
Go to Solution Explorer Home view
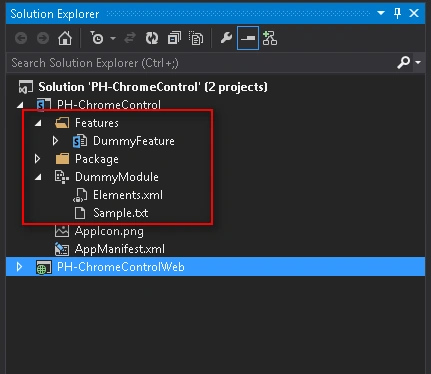[65, 38]
